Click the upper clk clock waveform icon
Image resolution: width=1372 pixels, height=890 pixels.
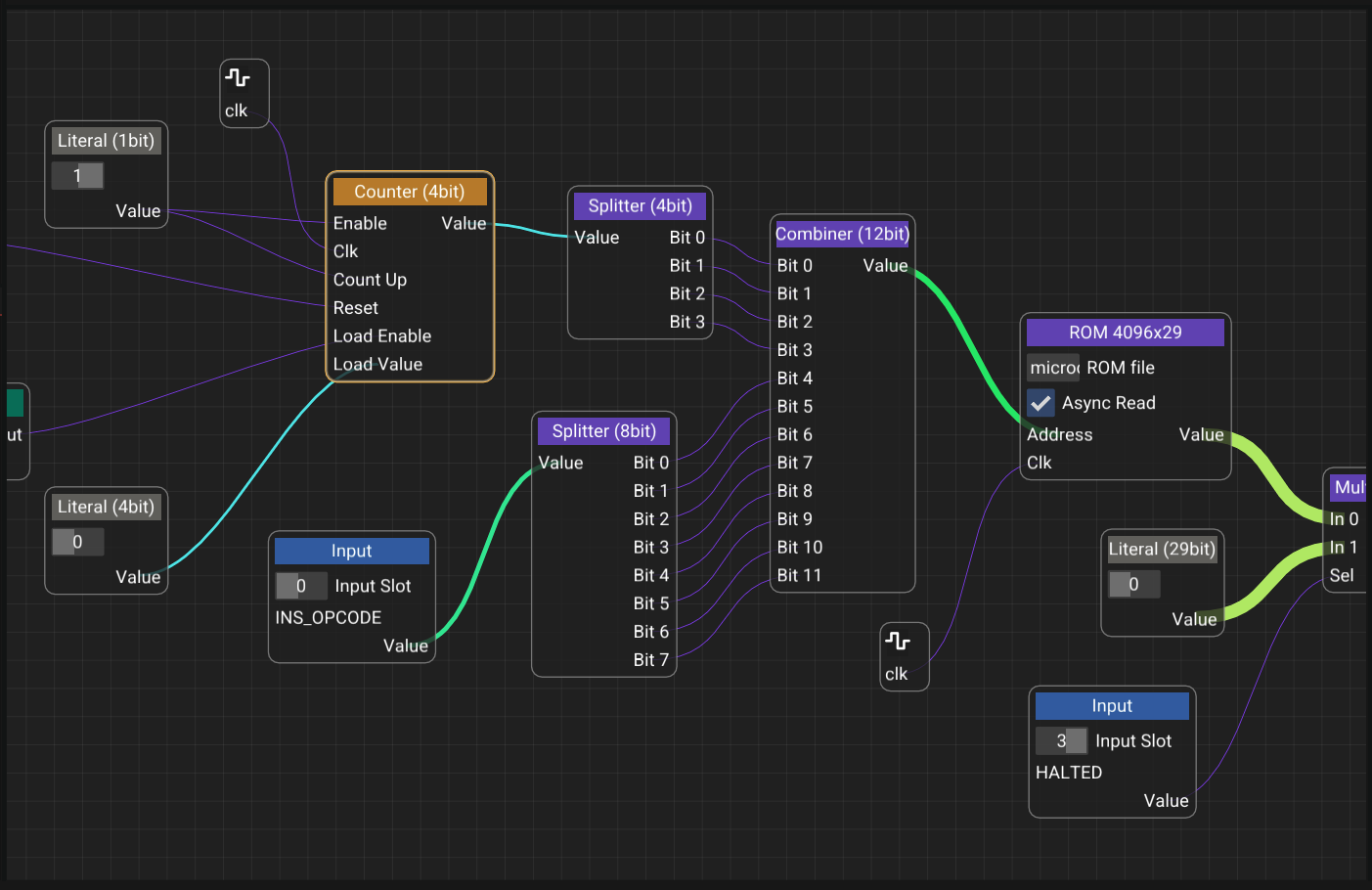click(x=238, y=77)
